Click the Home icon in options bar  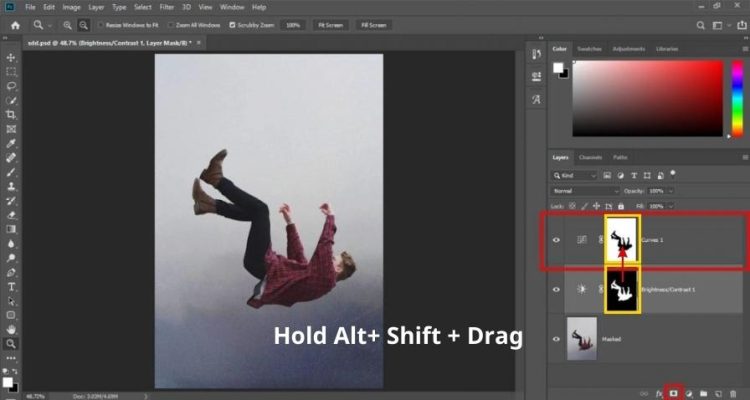(15, 25)
